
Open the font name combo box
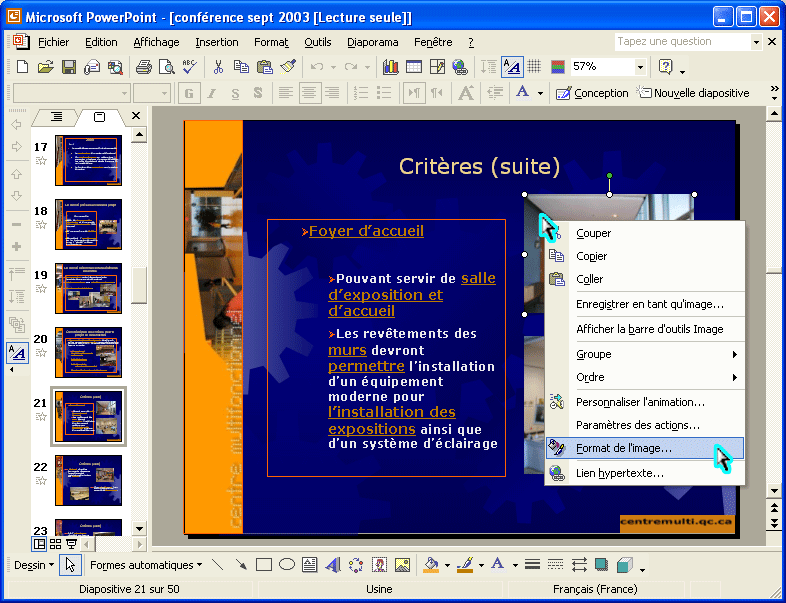tap(71, 93)
